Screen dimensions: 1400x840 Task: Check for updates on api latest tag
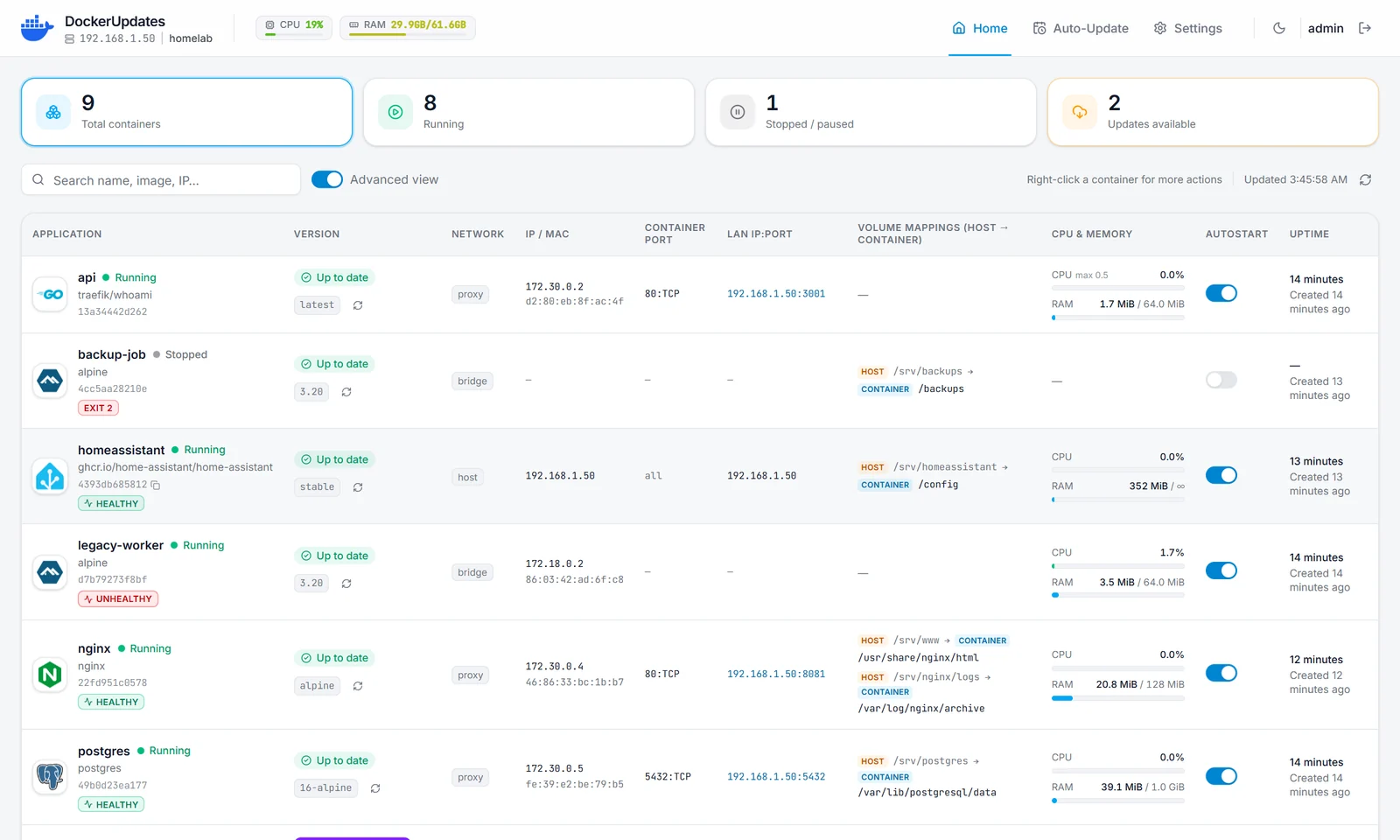(x=358, y=305)
